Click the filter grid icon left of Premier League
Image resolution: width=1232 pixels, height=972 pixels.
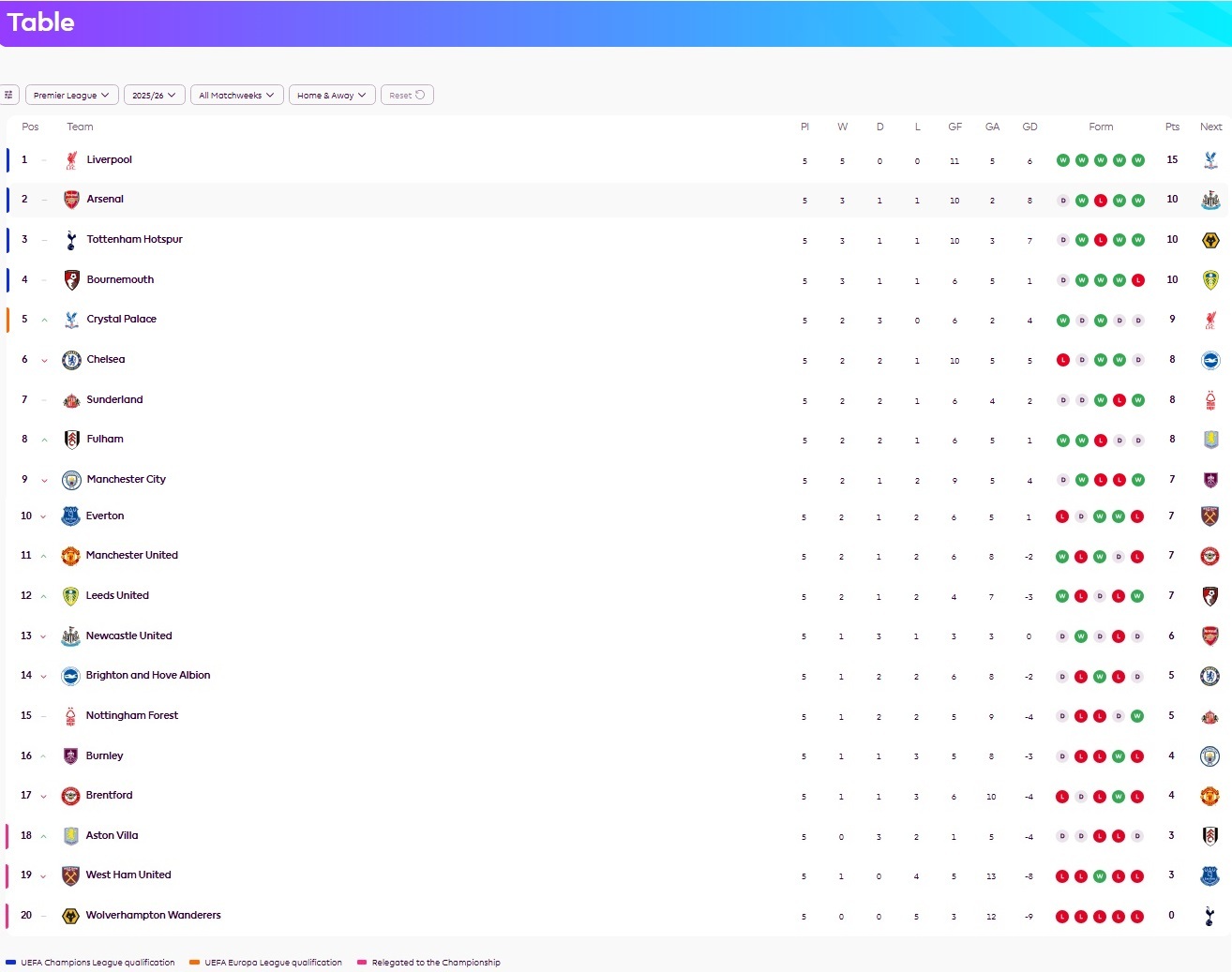click(x=8, y=95)
